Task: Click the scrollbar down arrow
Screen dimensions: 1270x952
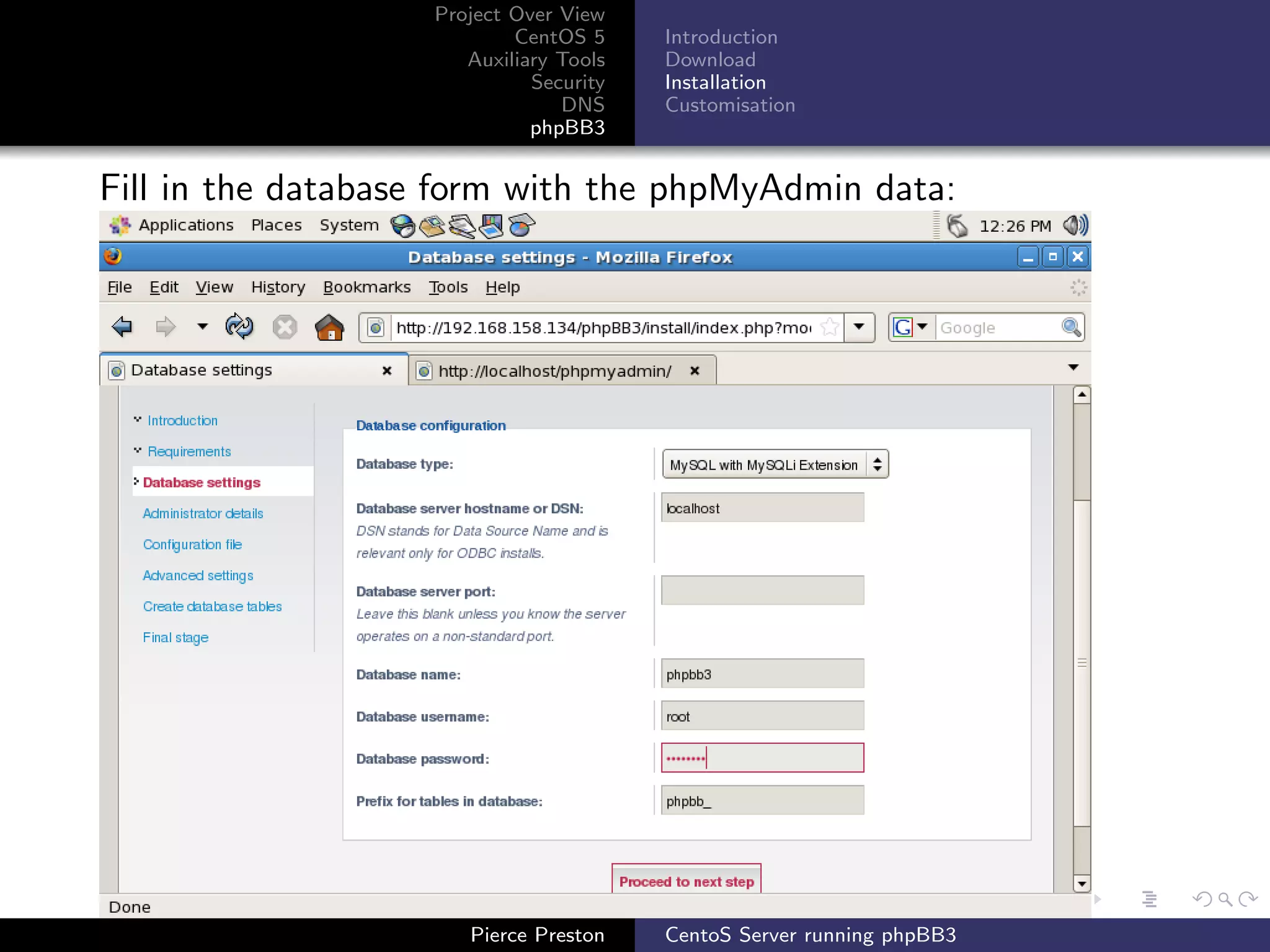Action: 1082,884
